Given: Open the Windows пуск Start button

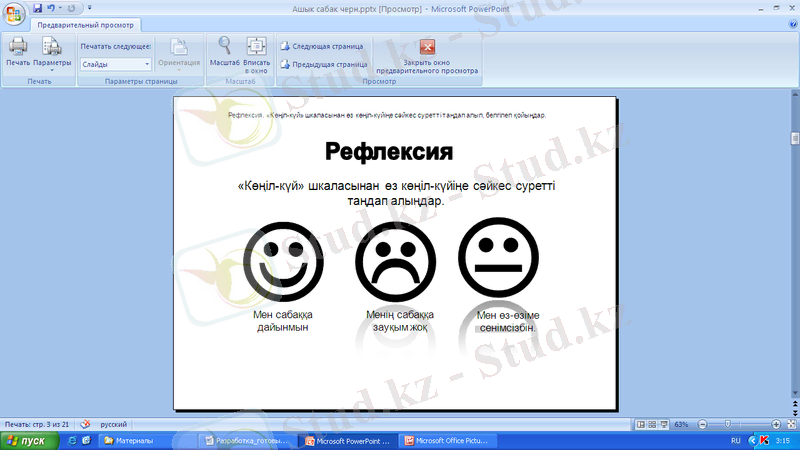Looking at the screenshot, I should pos(26,440).
